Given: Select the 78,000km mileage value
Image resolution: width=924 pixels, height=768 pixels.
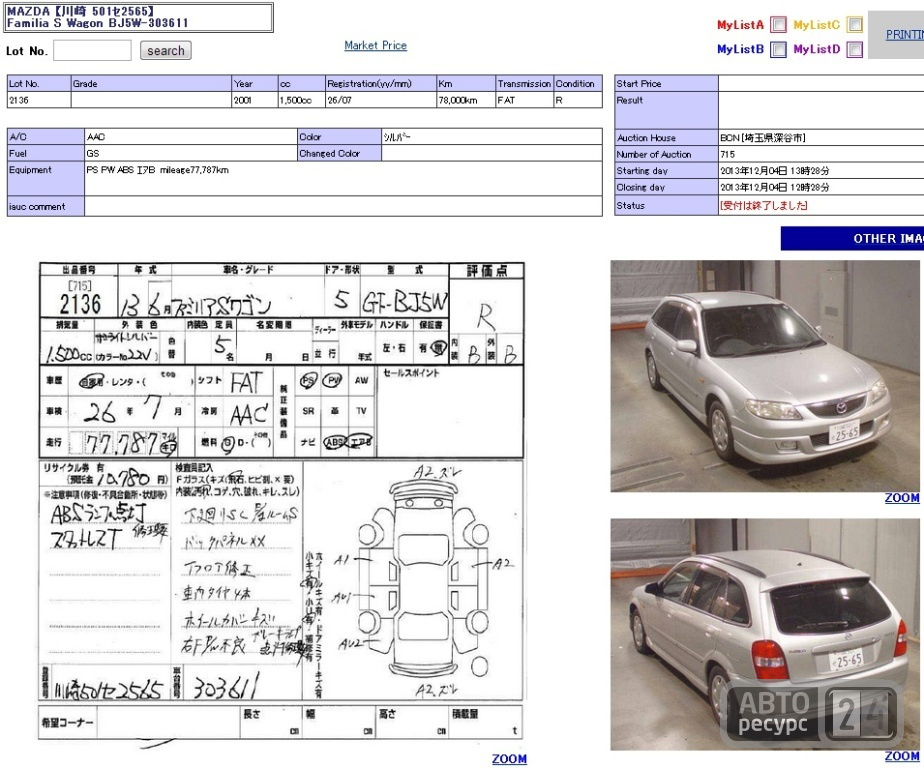Looking at the screenshot, I should coord(458,100).
